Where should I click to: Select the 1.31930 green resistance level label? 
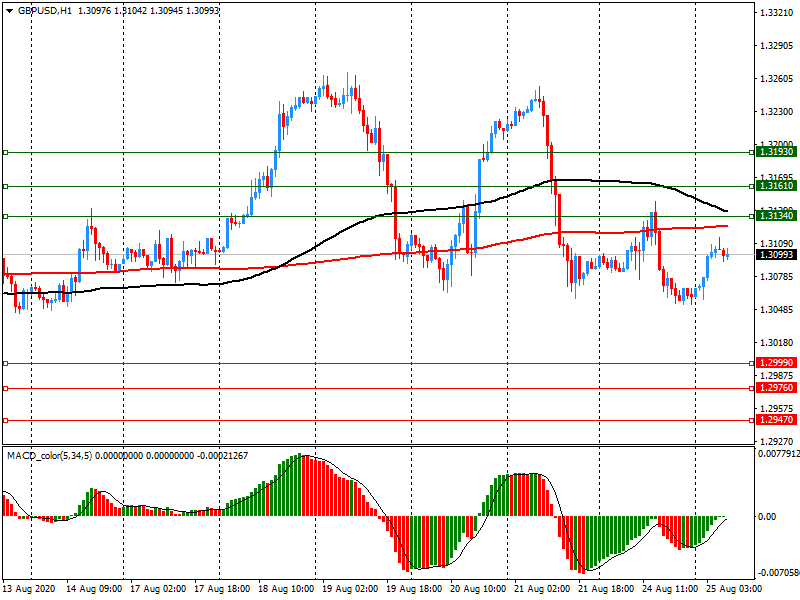click(x=777, y=152)
